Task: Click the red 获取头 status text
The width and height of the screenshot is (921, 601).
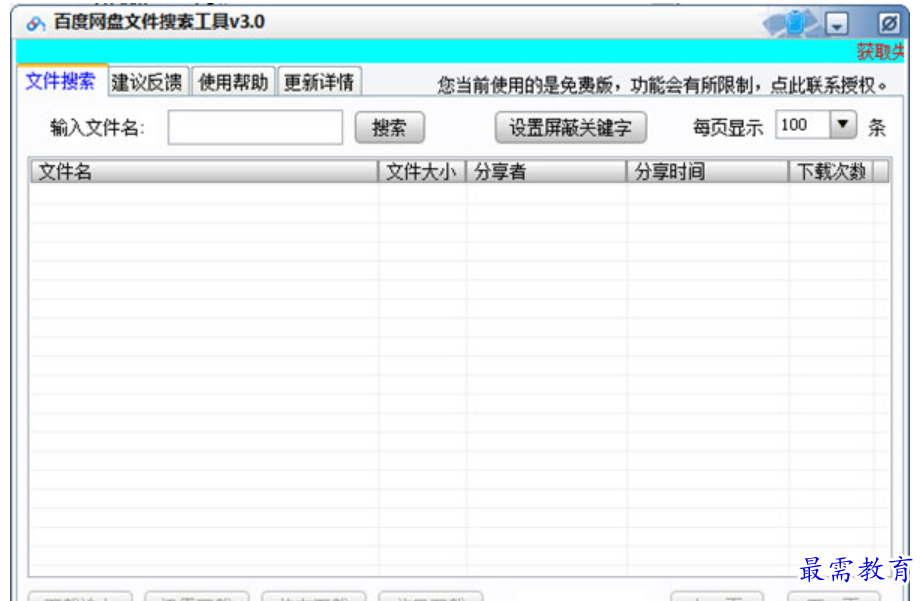Action: 880,52
